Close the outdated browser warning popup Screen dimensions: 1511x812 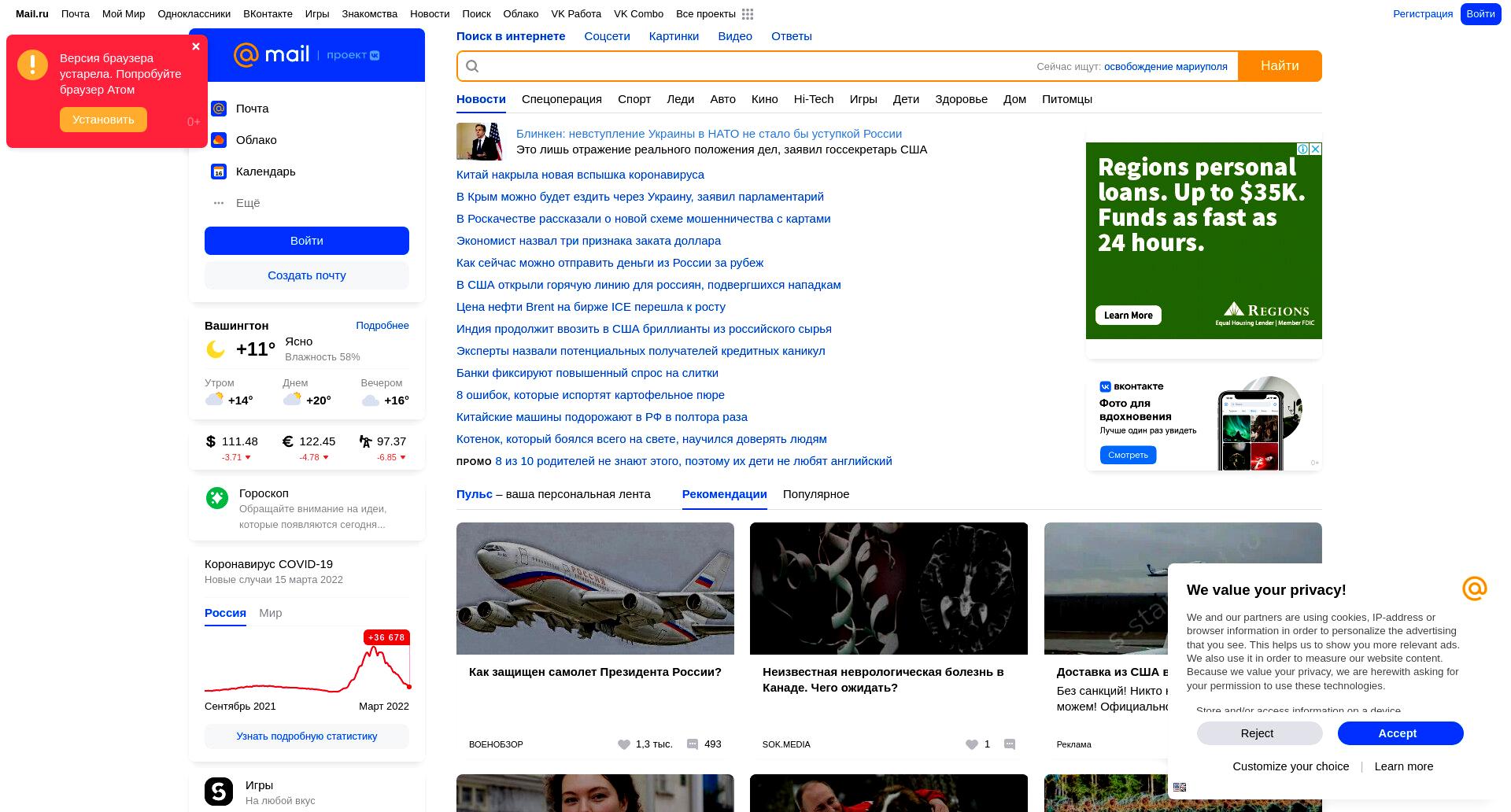click(196, 46)
